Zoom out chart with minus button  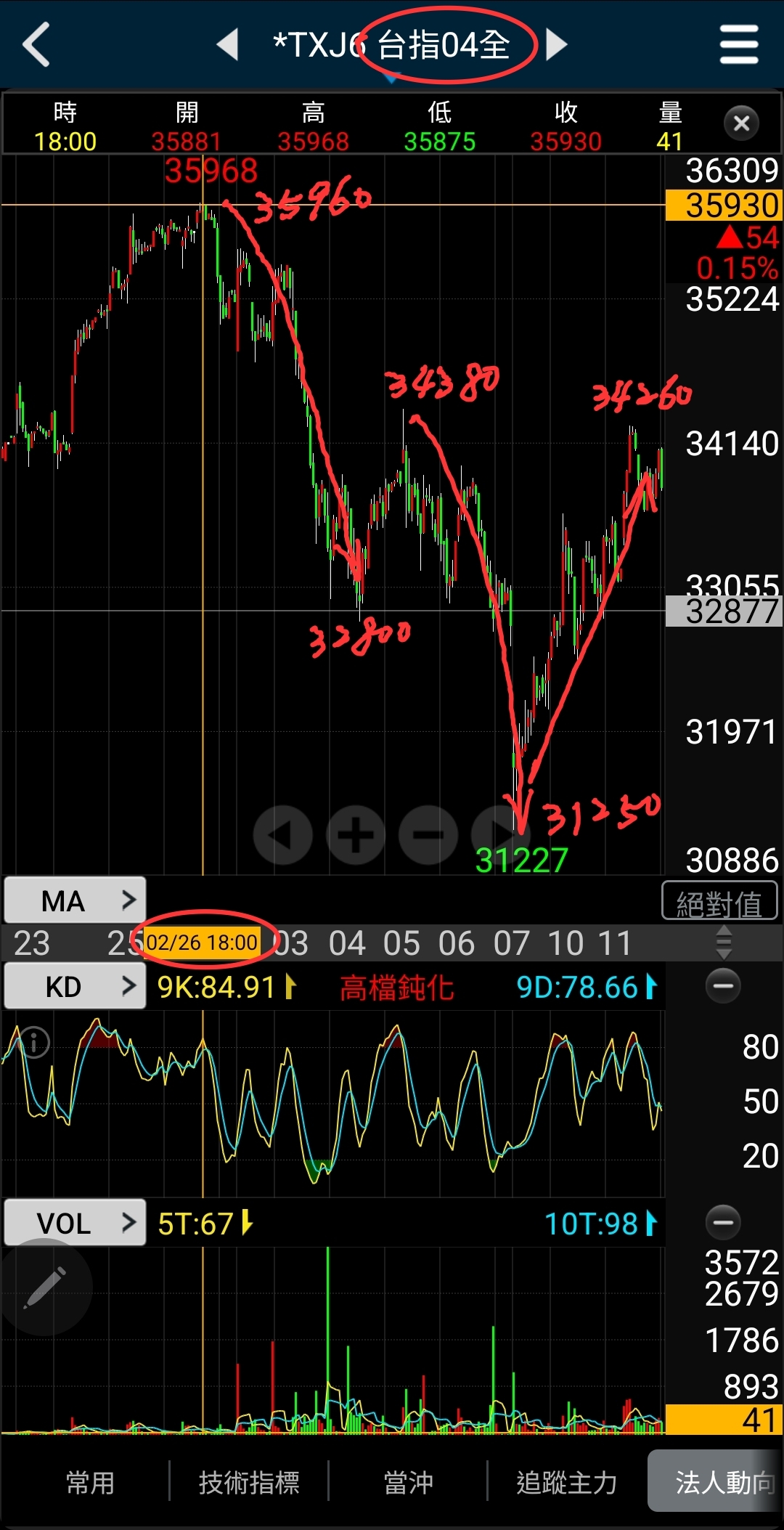point(428,835)
